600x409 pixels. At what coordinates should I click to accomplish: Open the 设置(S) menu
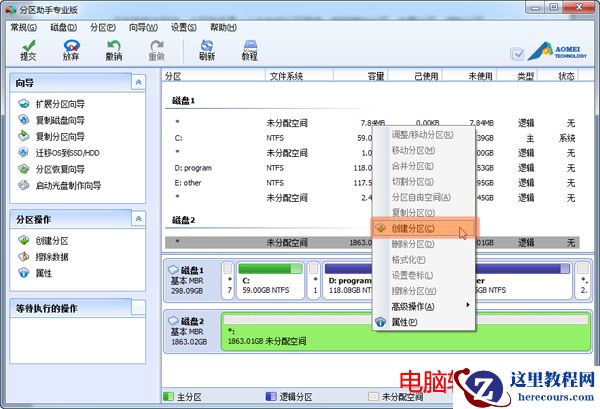(184, 28)
